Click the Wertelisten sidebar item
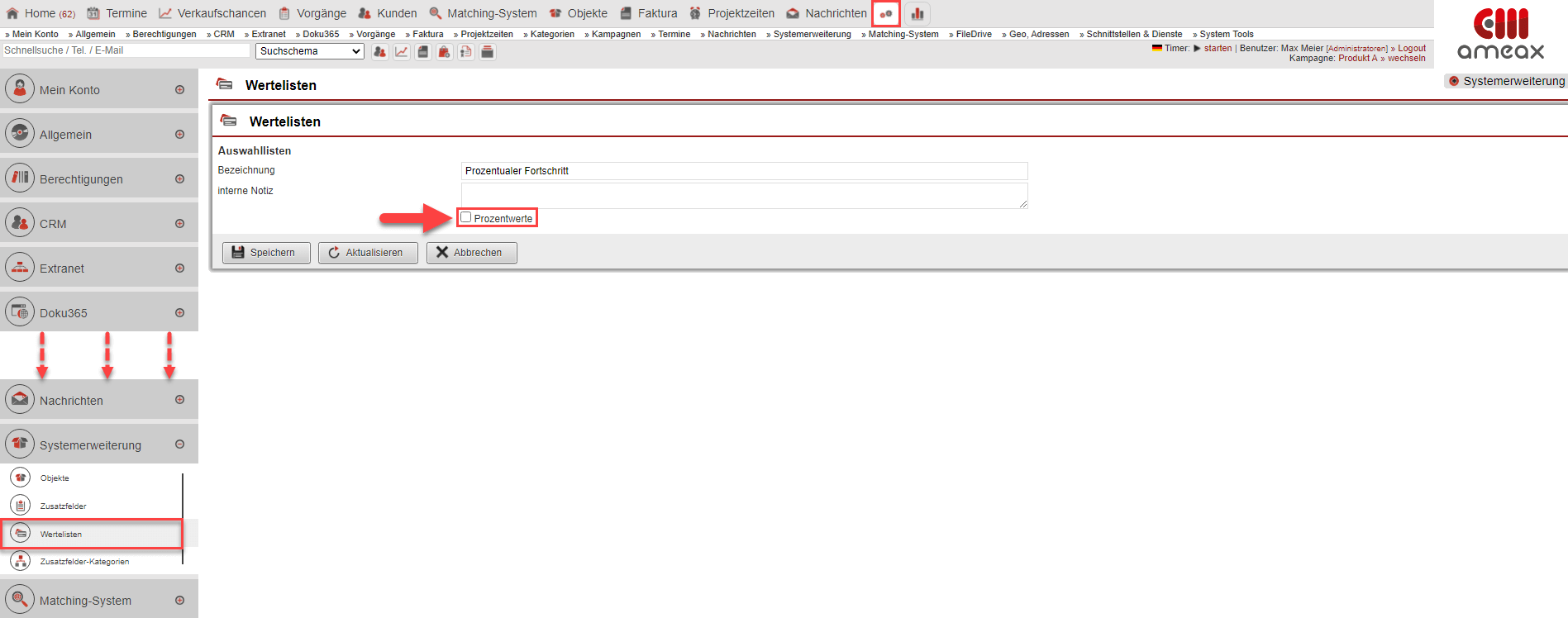 pos(61,535)
